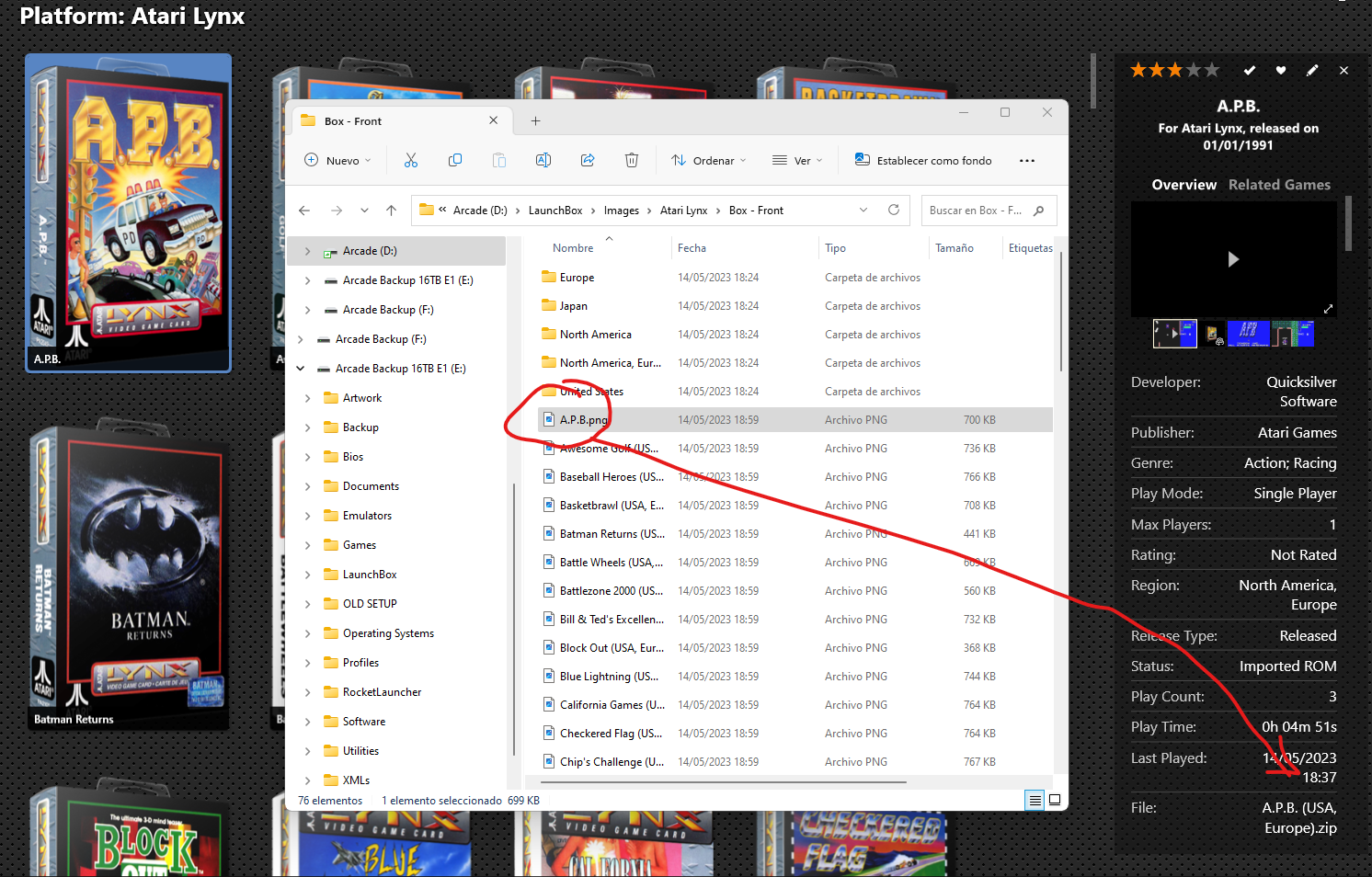The width and height of the screenshot is (1372, 877).
Task: Go to Images in the address bar breadcrumb
Action: (x=622, y=211)
